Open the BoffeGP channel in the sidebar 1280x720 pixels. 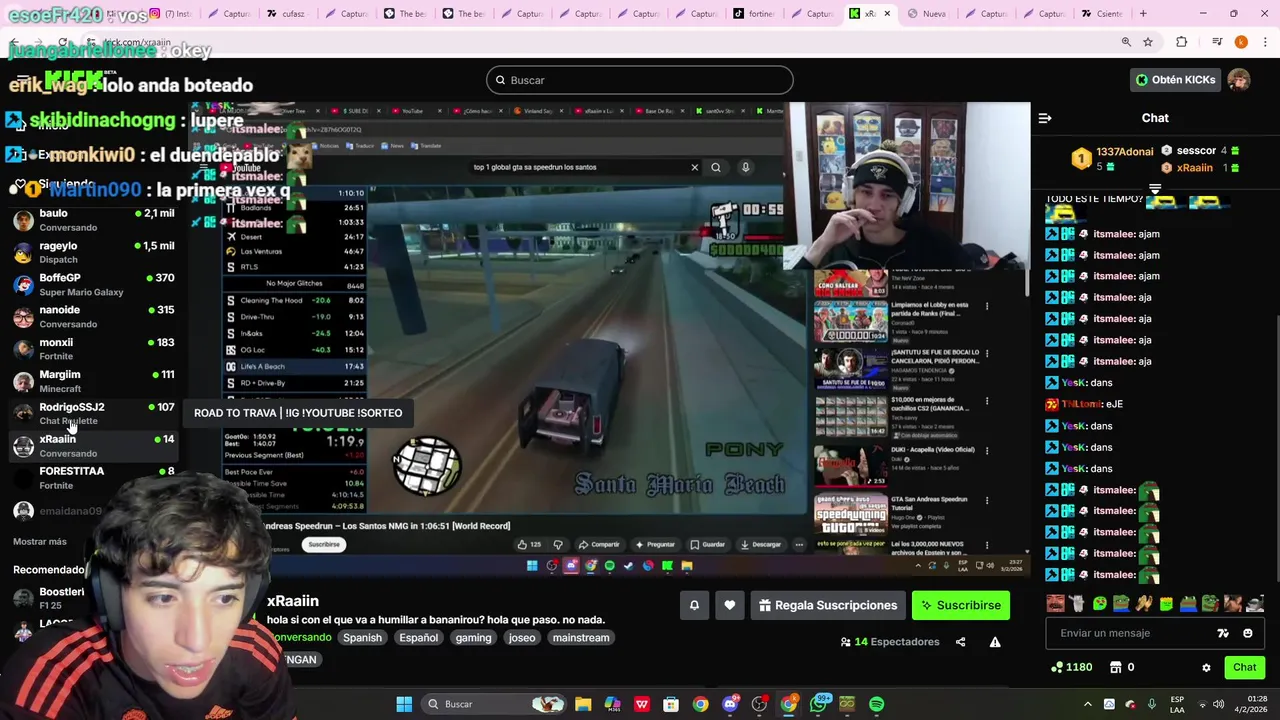pos(93,284)
